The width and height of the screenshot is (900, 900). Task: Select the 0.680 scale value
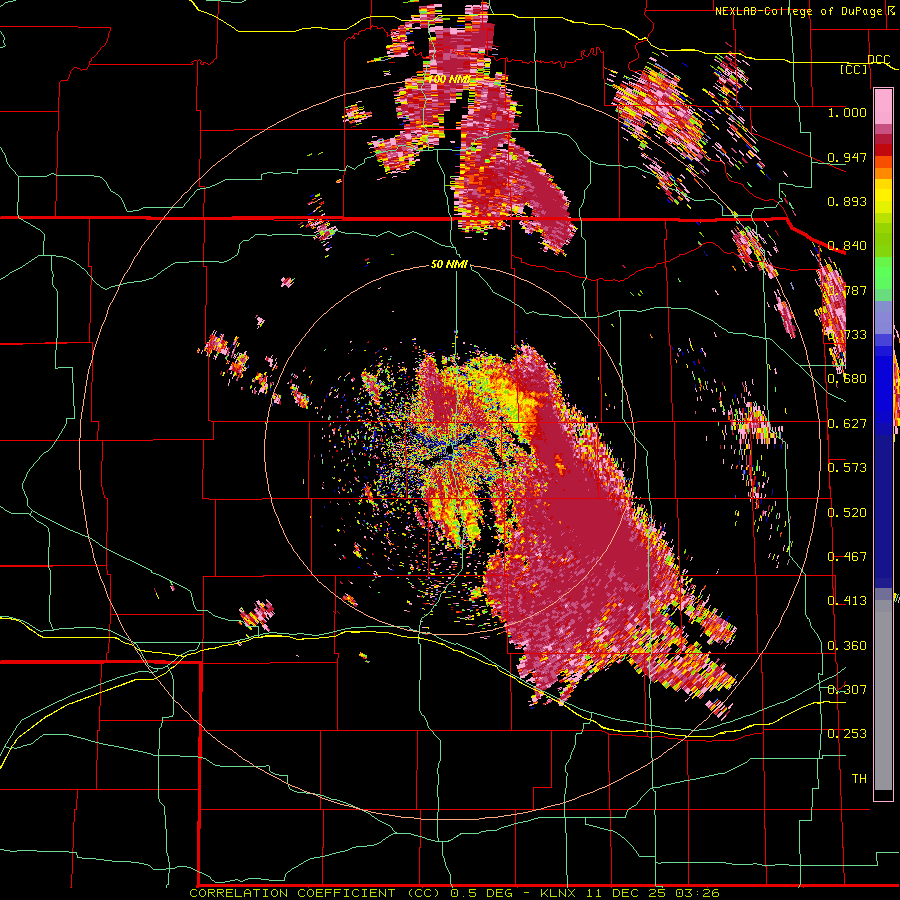847,379
